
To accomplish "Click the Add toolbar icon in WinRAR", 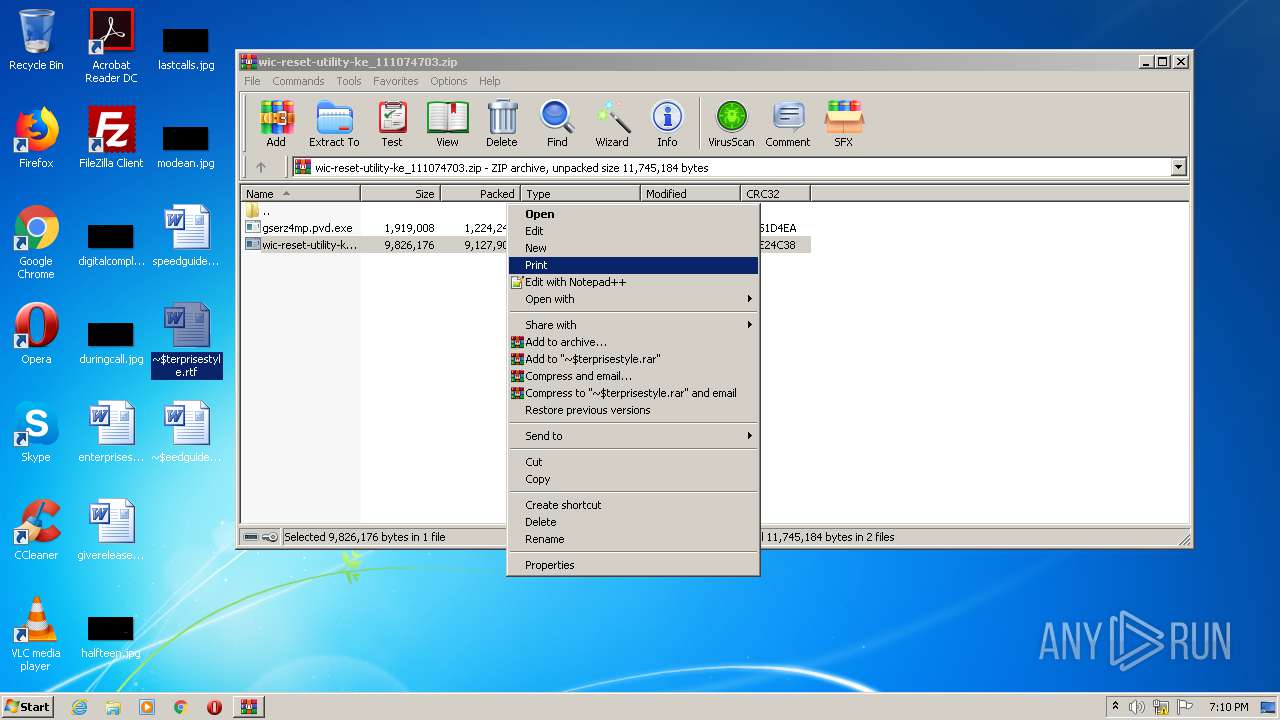I will click(x=276, y=124).
